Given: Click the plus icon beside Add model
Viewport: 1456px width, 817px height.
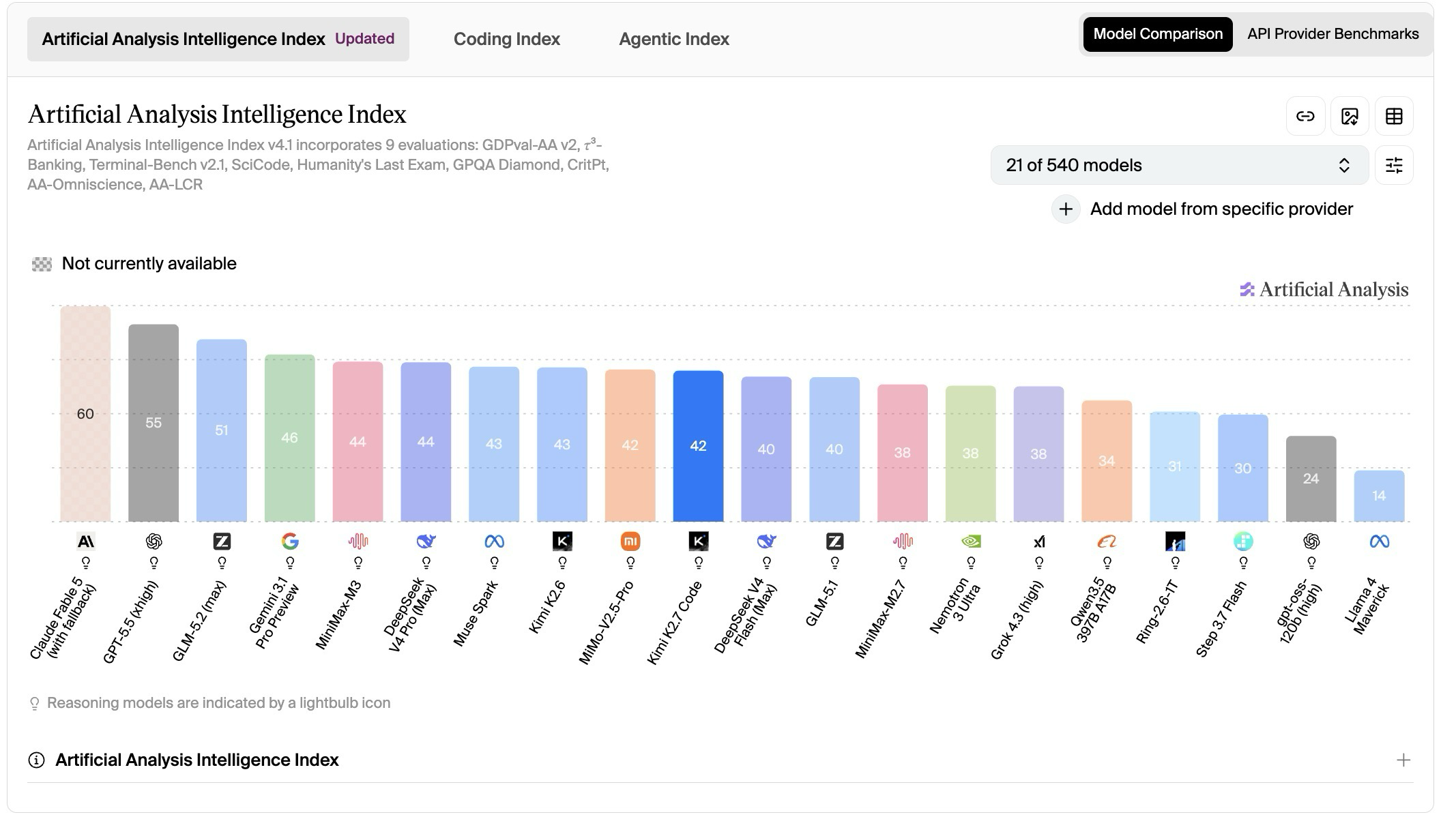Looking at the screenshot, I should pos(1066,209).
